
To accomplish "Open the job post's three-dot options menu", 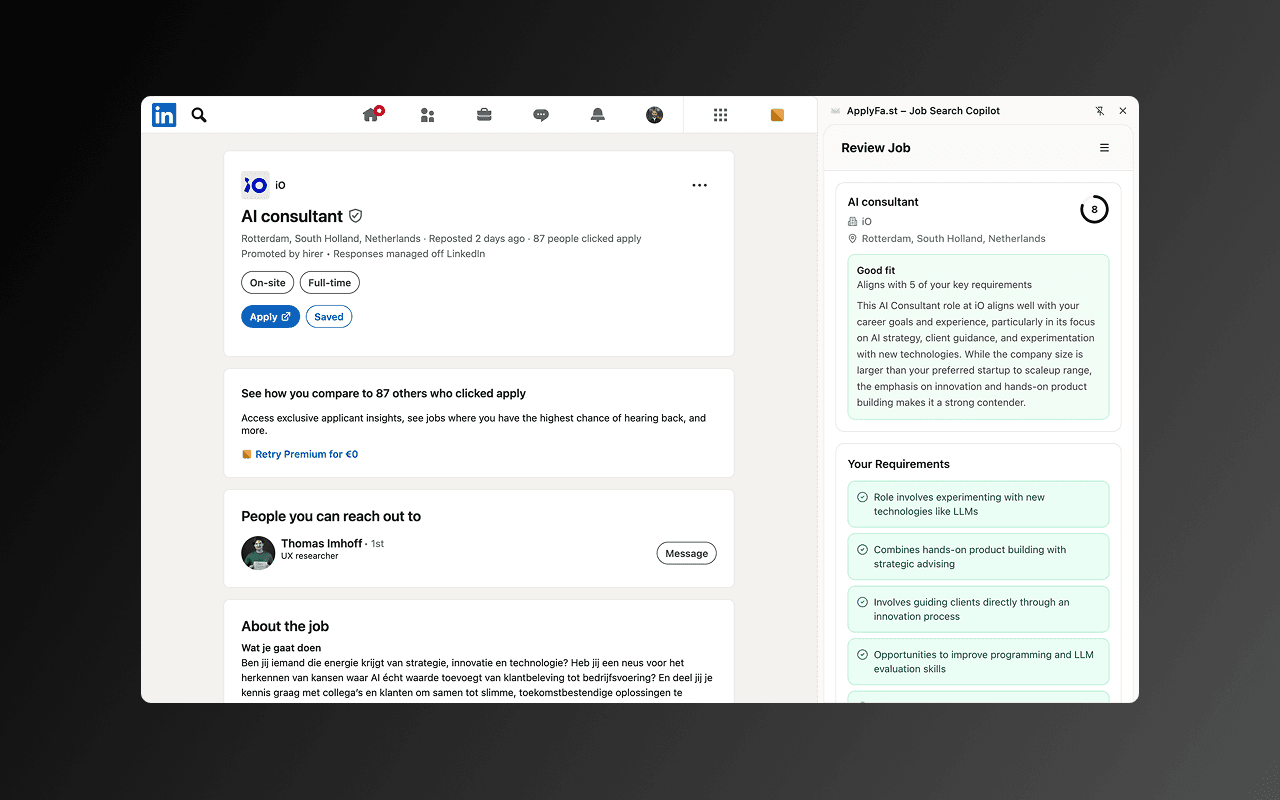I will 699,184.
